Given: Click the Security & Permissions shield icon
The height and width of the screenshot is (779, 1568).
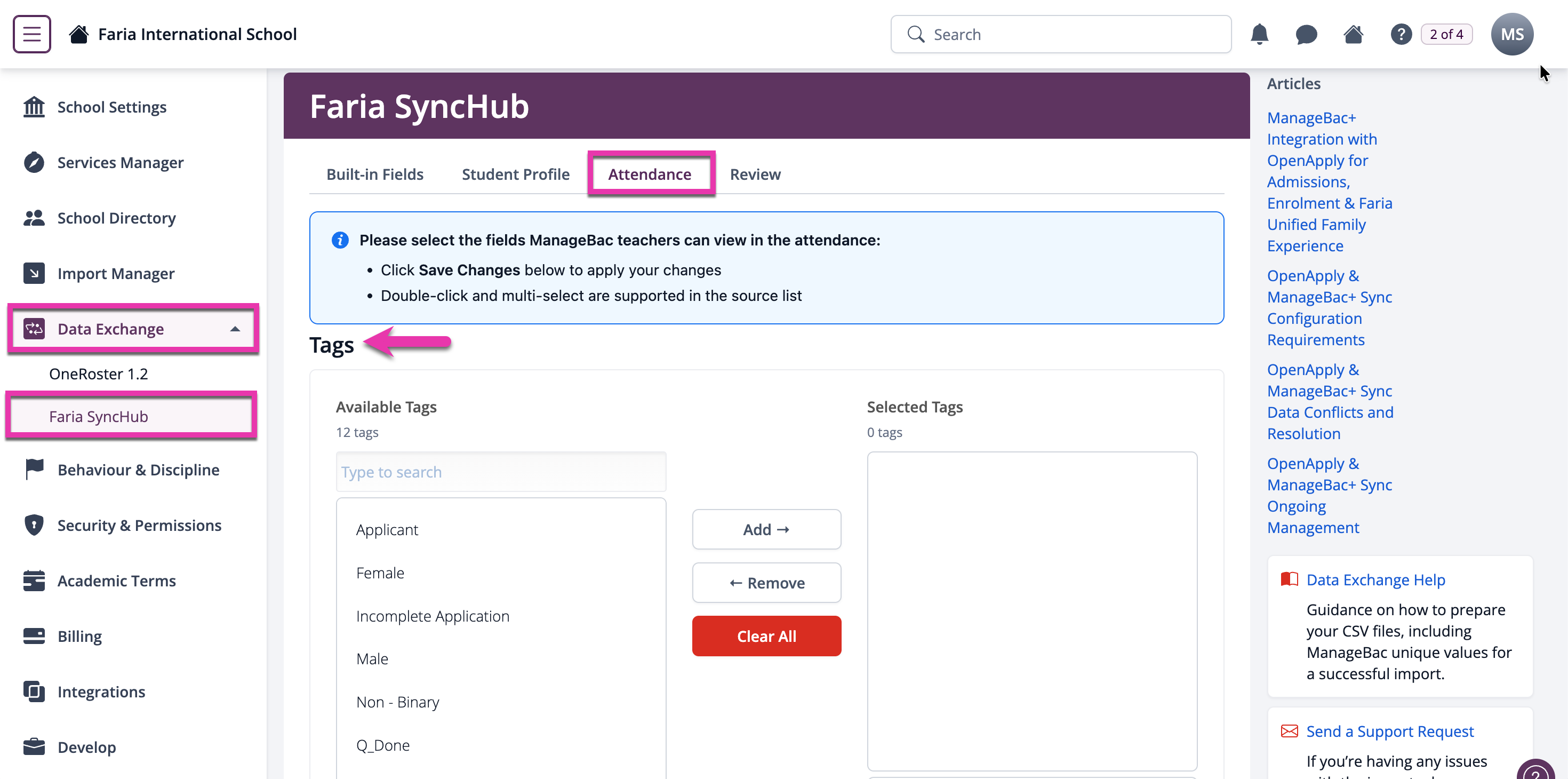Looking at the screenshot, I should pyautogui.click(x=34, y=525).
